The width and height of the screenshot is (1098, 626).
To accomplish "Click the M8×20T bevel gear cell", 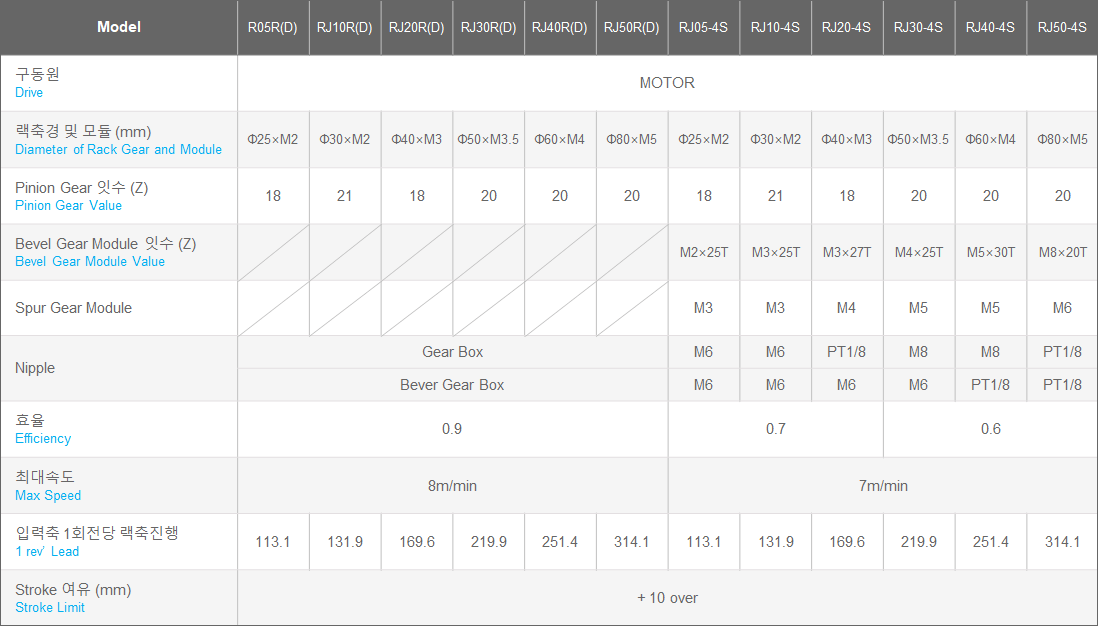I will [1062, 252].
